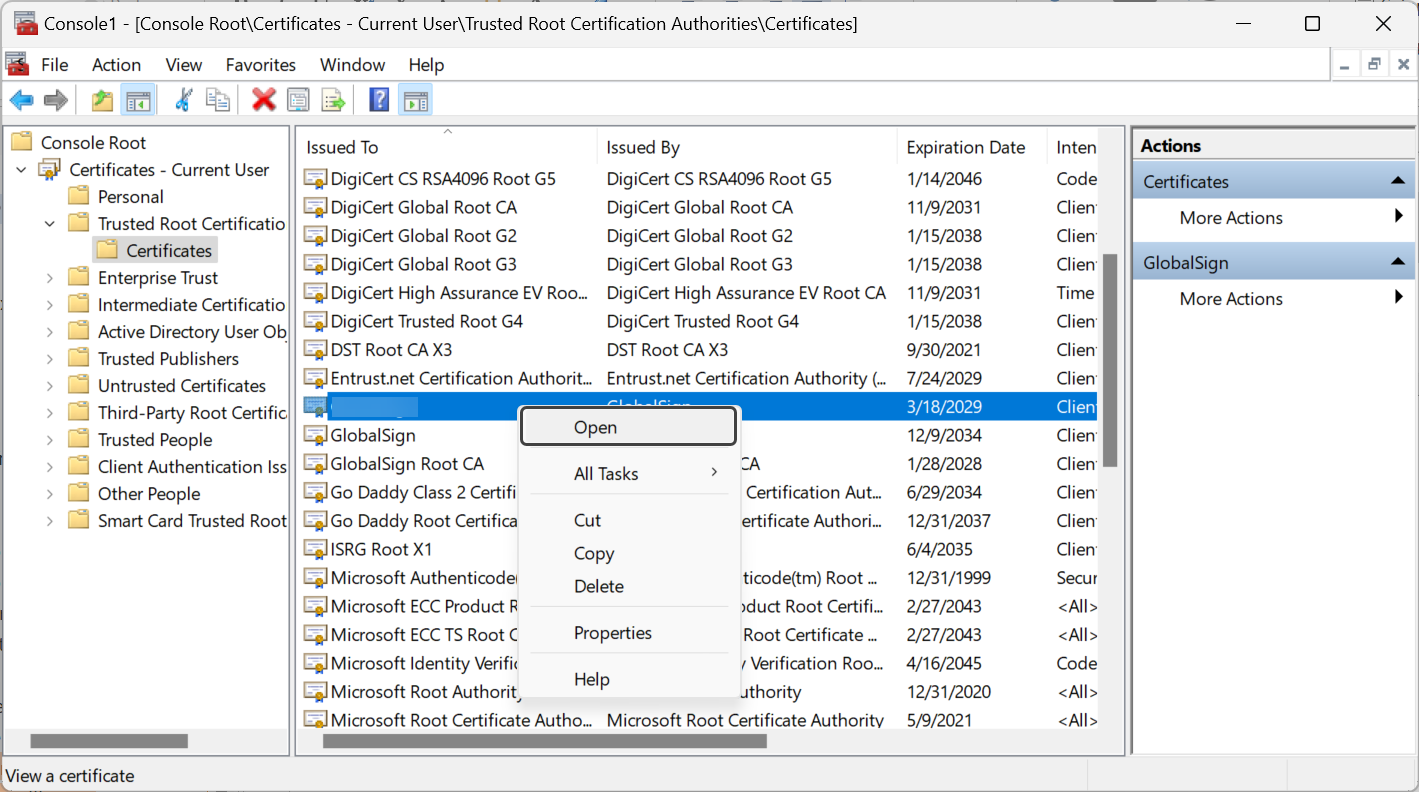The height and width of the screenshot is (792, 1419).
Task: Click the 9/30/2021 expiration date cell
Action: point(944,350)
